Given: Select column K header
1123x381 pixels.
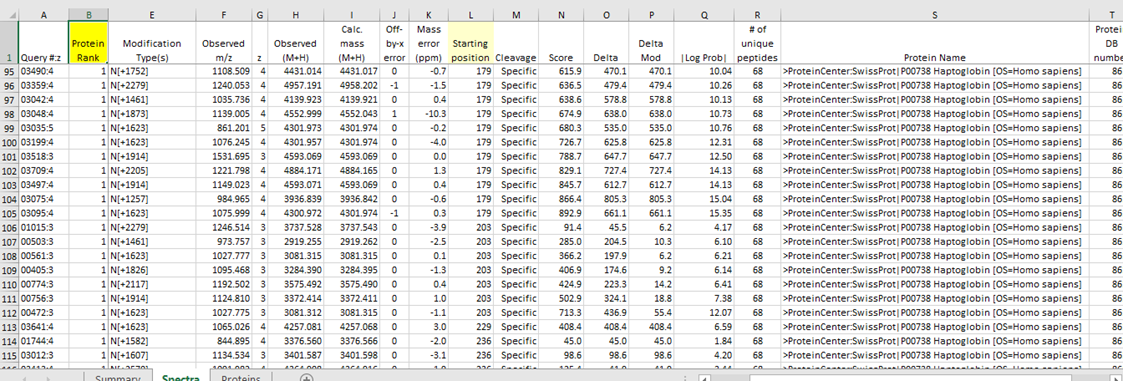Looking at the screenshot, I should 428,14.
